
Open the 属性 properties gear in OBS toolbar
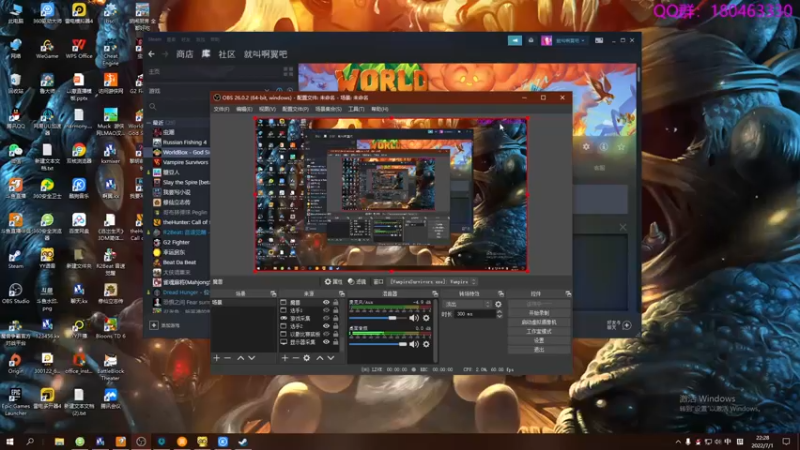(333, 282)
